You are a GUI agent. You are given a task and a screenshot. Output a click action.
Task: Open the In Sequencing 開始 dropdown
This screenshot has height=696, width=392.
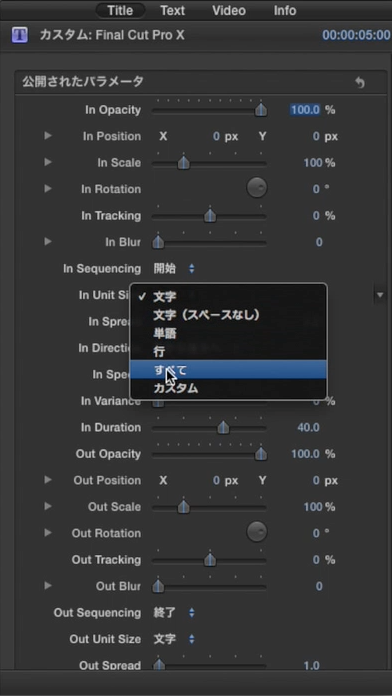click(x=174, y=269)
